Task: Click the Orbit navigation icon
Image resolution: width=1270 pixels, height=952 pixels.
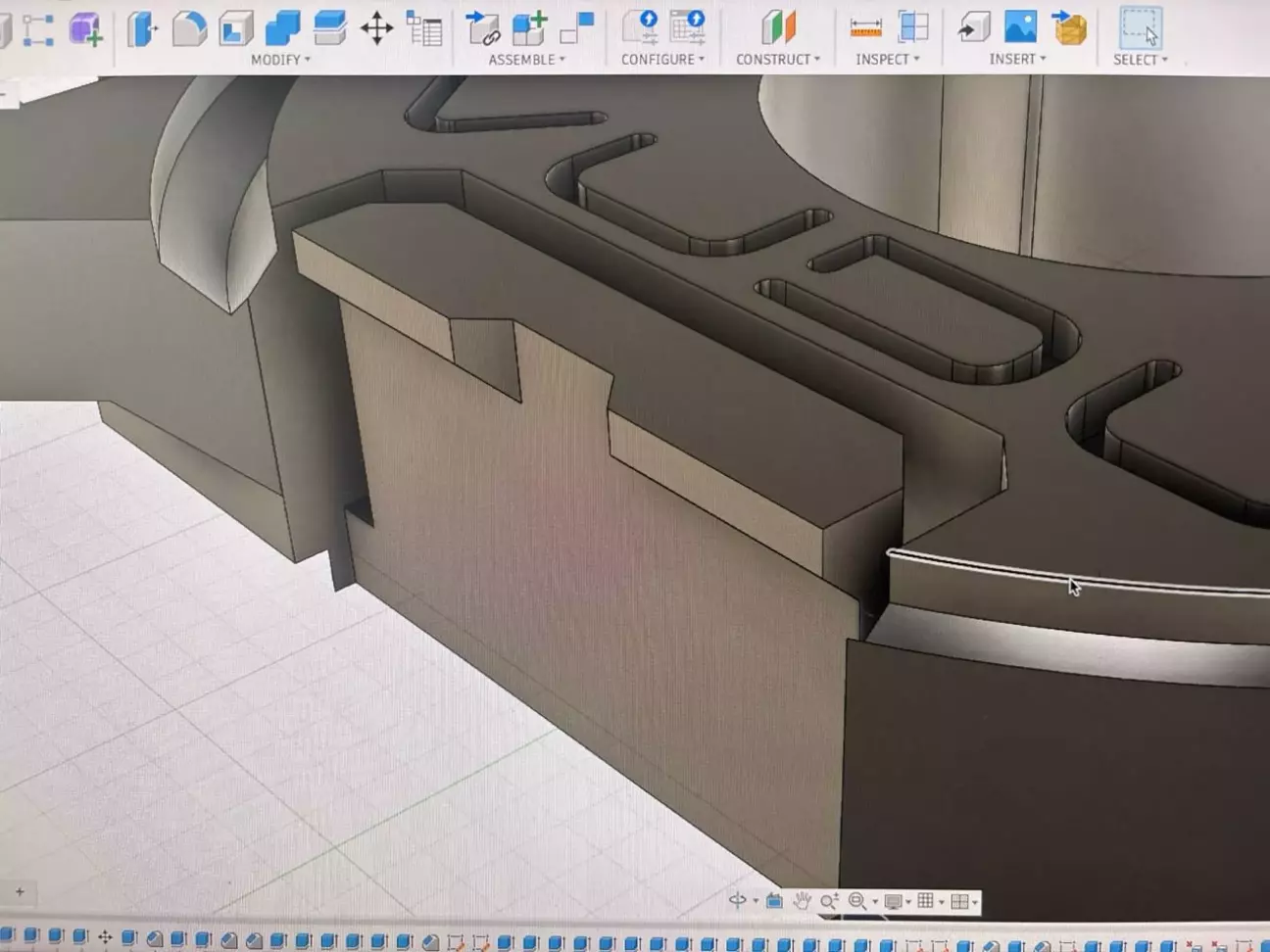Action: pos(738,901)
